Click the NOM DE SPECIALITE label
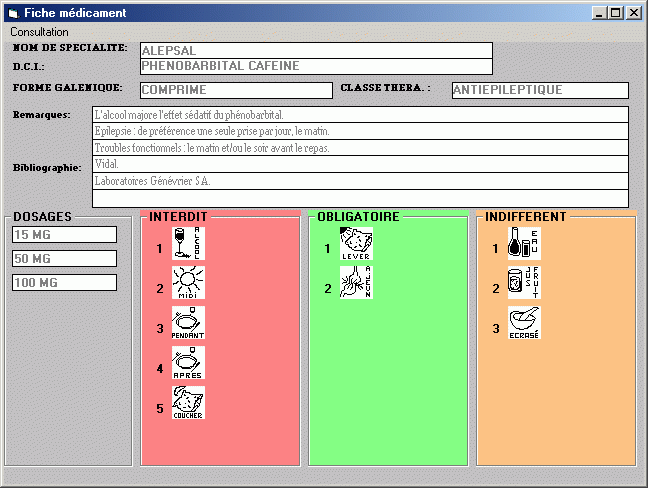Screen dimensions: 648x488 point(70,48)
